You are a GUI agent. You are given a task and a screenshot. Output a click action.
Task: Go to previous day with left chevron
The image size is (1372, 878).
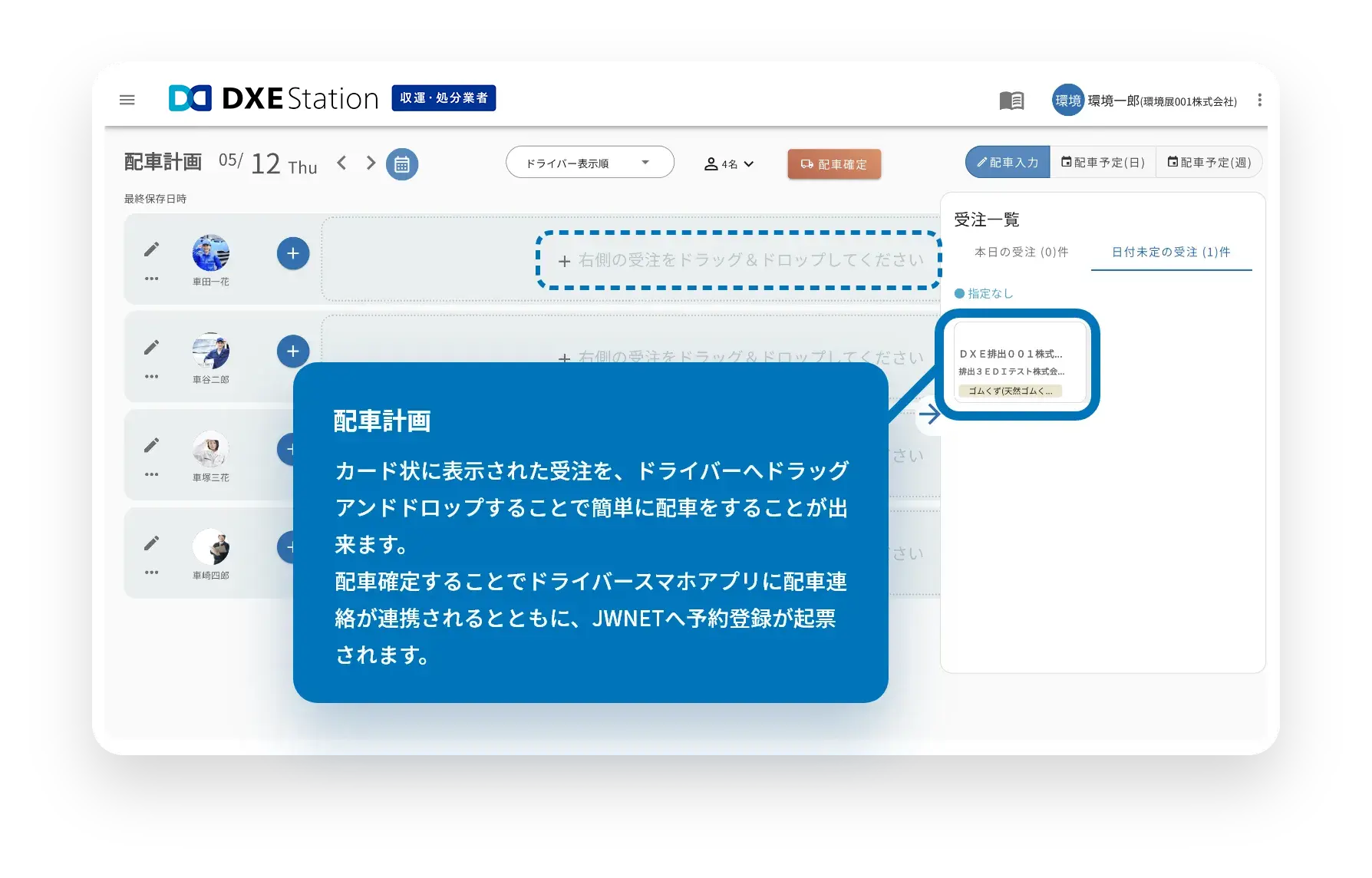coord(341,163)
